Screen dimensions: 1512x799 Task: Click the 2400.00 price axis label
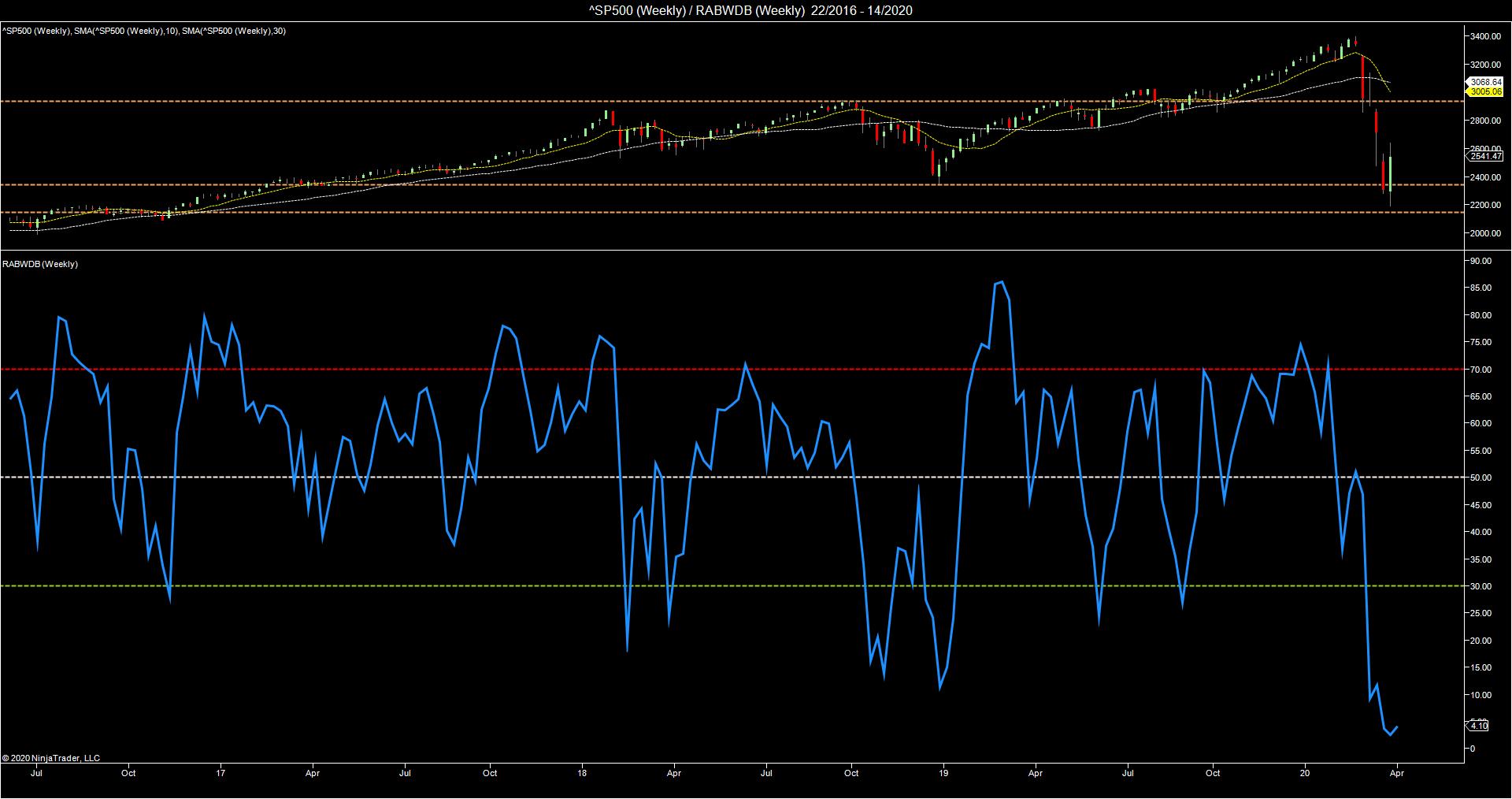(1484, 177)
